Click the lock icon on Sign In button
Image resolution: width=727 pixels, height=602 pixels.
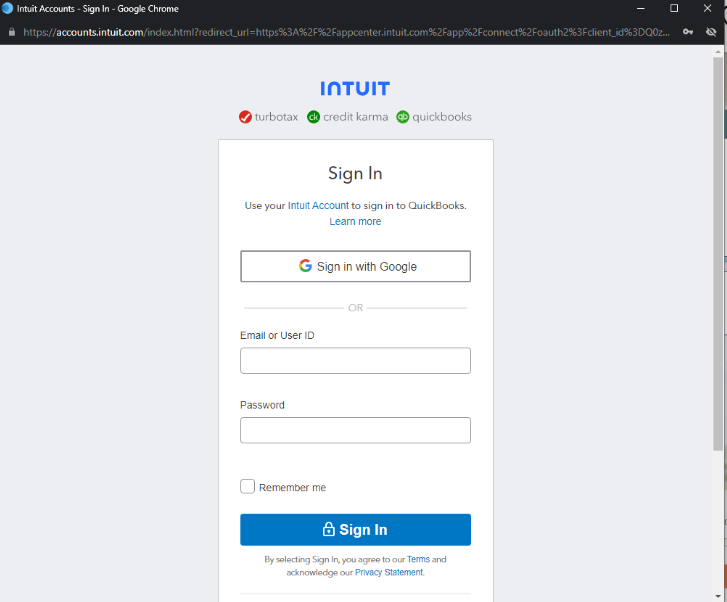point(328,529)
